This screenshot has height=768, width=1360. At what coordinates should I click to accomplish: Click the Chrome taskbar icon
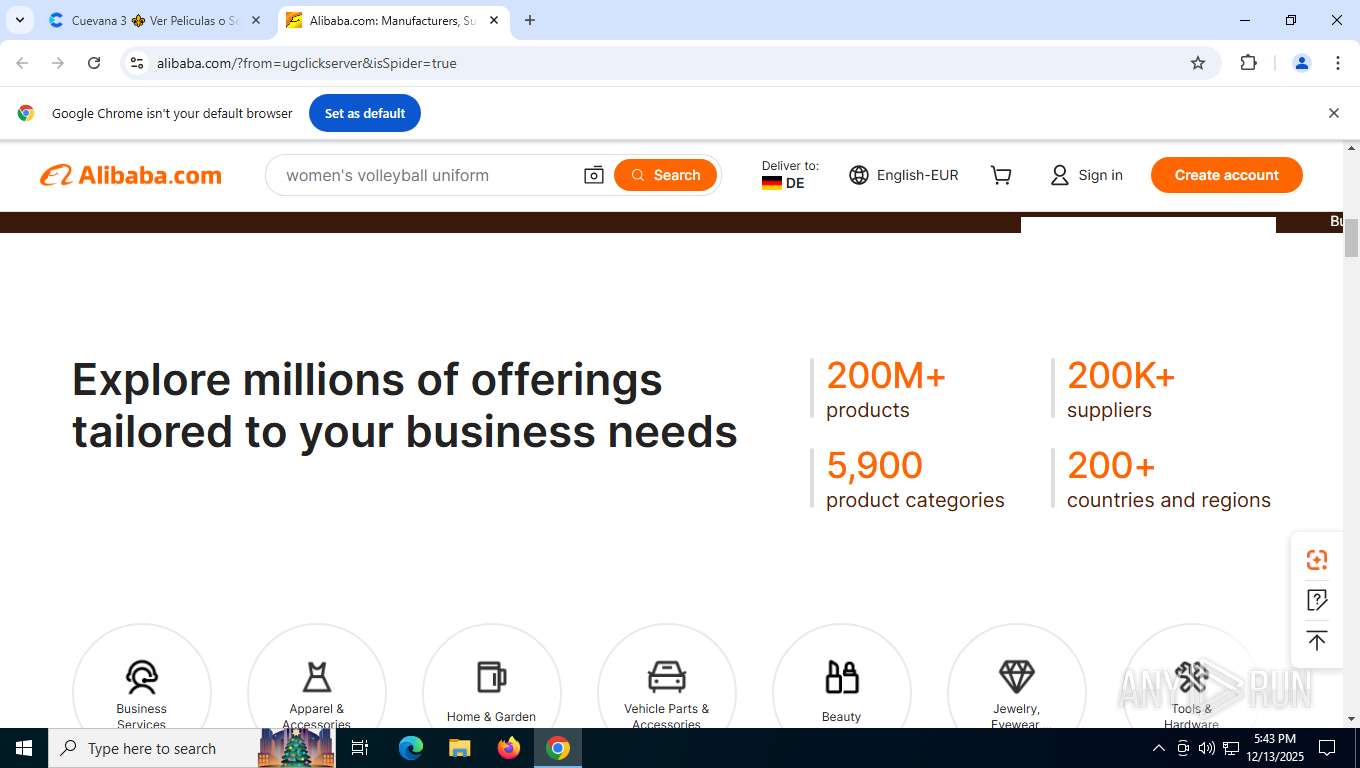[x=558, y=748]
